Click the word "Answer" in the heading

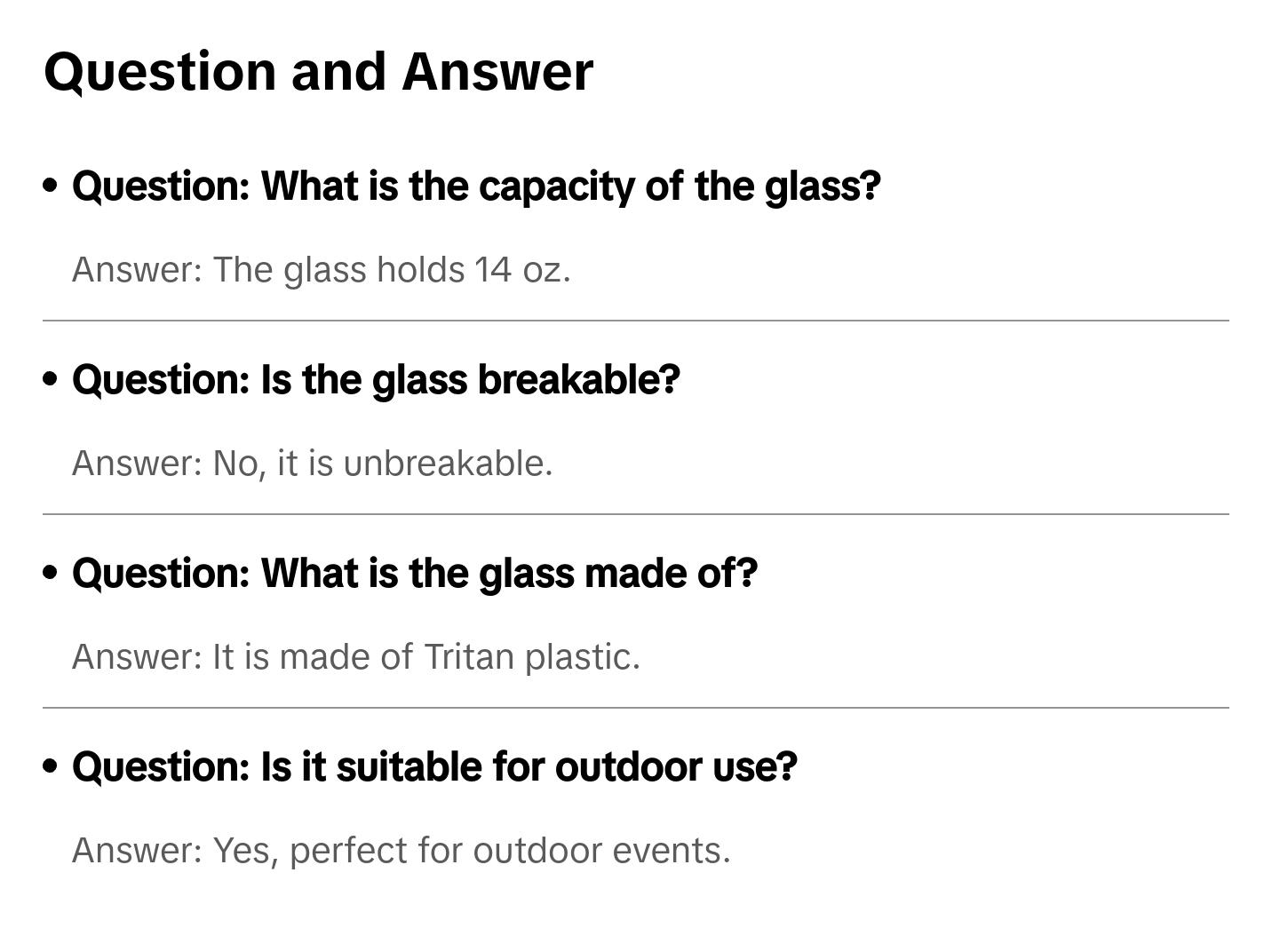click(x=497, y=71)
